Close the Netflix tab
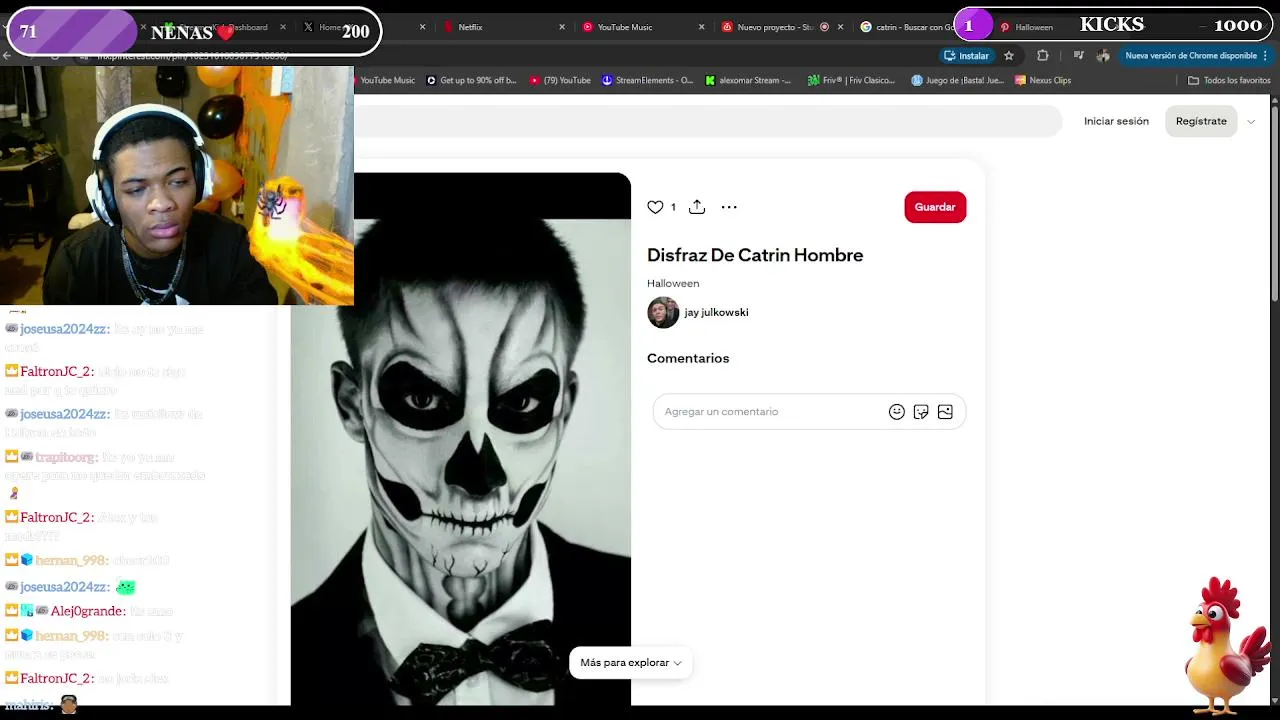This screenshot has width=1280, height=720. 562,27
